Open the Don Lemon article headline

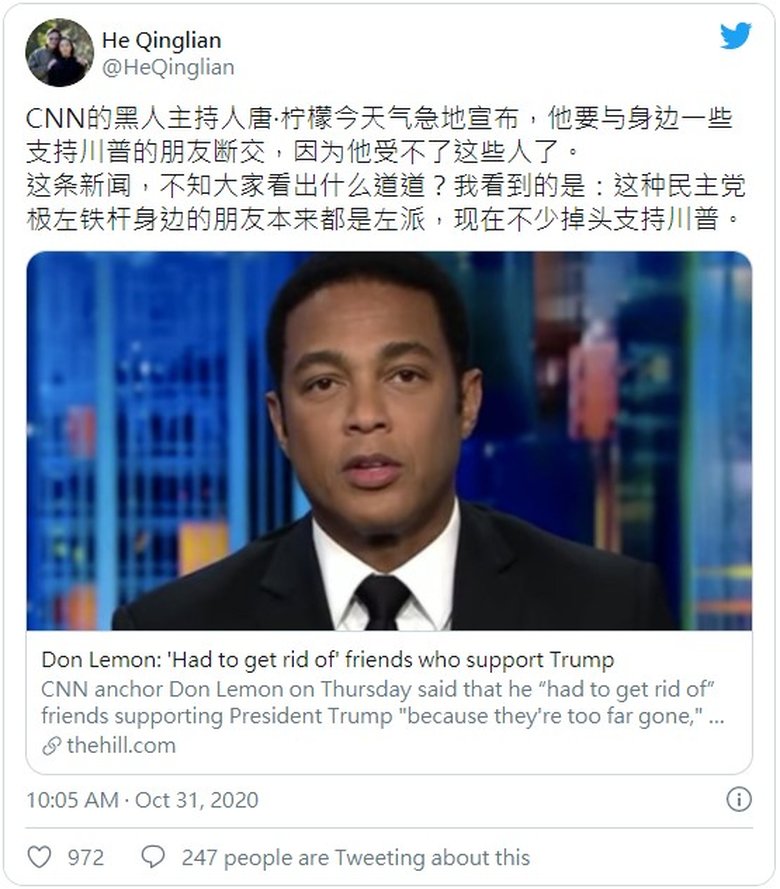[x=328, y=660]
